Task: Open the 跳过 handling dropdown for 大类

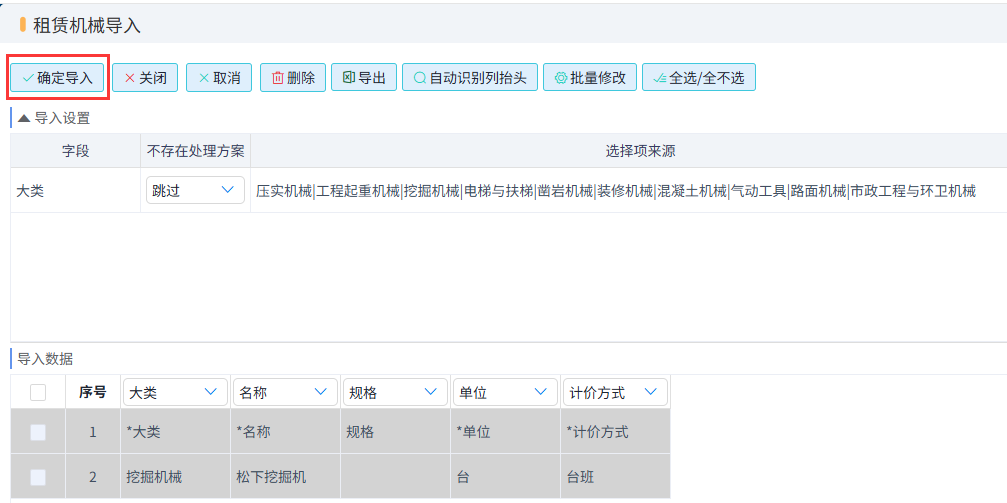Action: tap(195, 190)
